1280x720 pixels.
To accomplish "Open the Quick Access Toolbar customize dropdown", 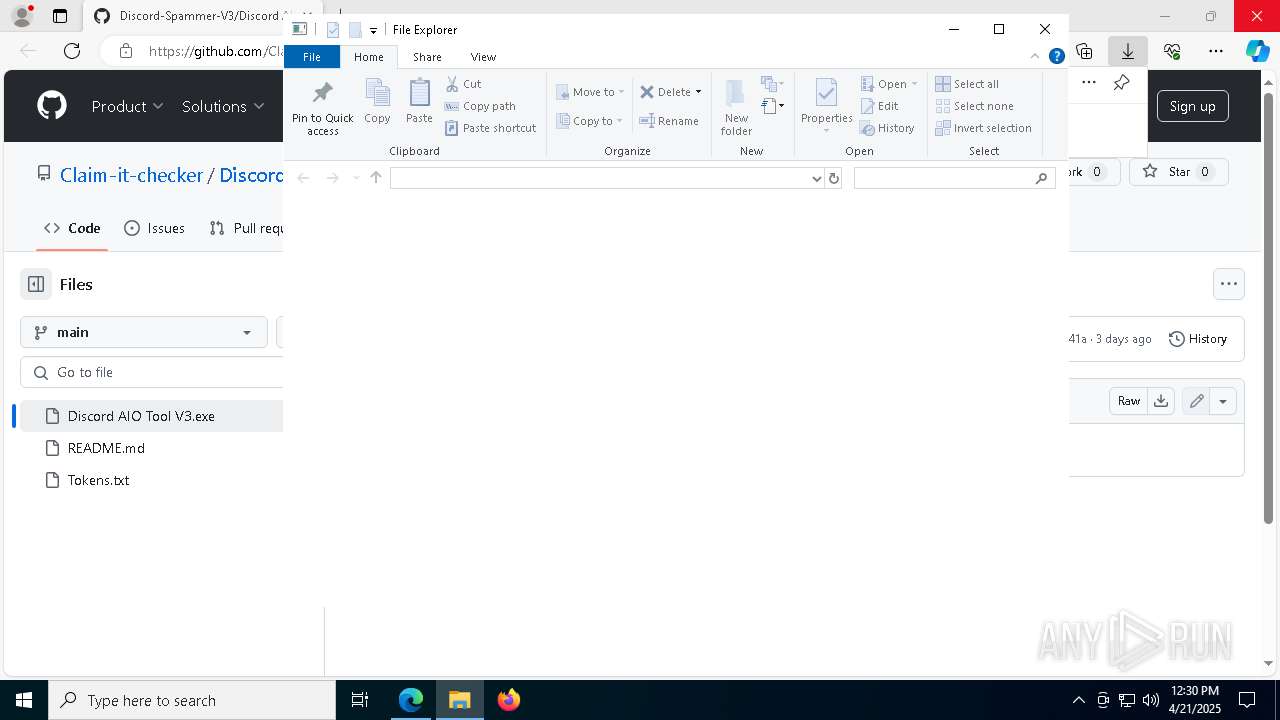I will point(373,30).
